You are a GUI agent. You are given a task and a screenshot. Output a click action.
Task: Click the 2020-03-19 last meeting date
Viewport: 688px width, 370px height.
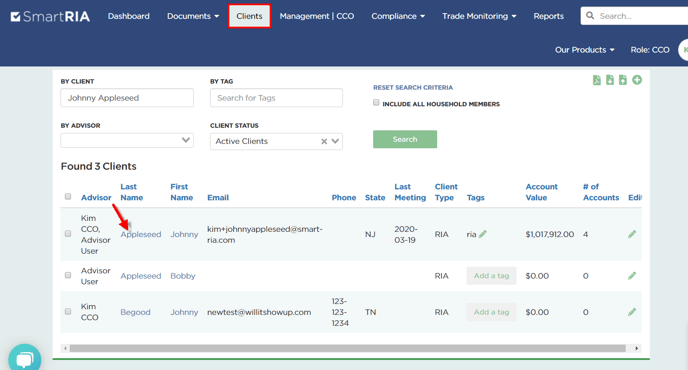(405, 234)
